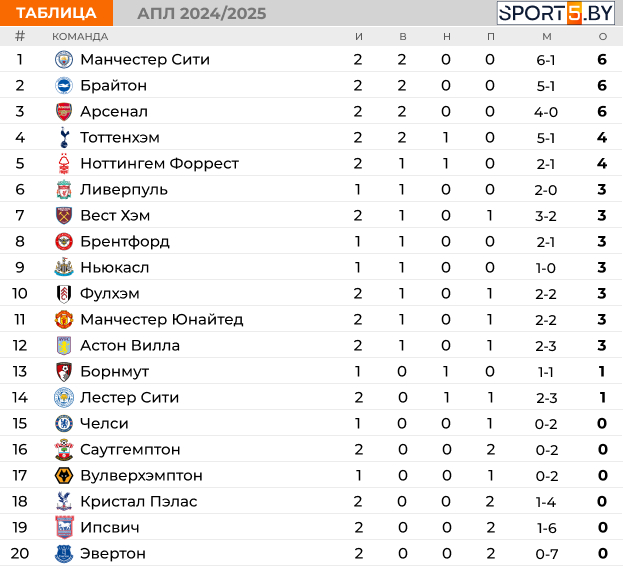The width and height of the screenshot is (623, 574).
Task: Click the КОМАНДА column header
Action: coord(80,37)
